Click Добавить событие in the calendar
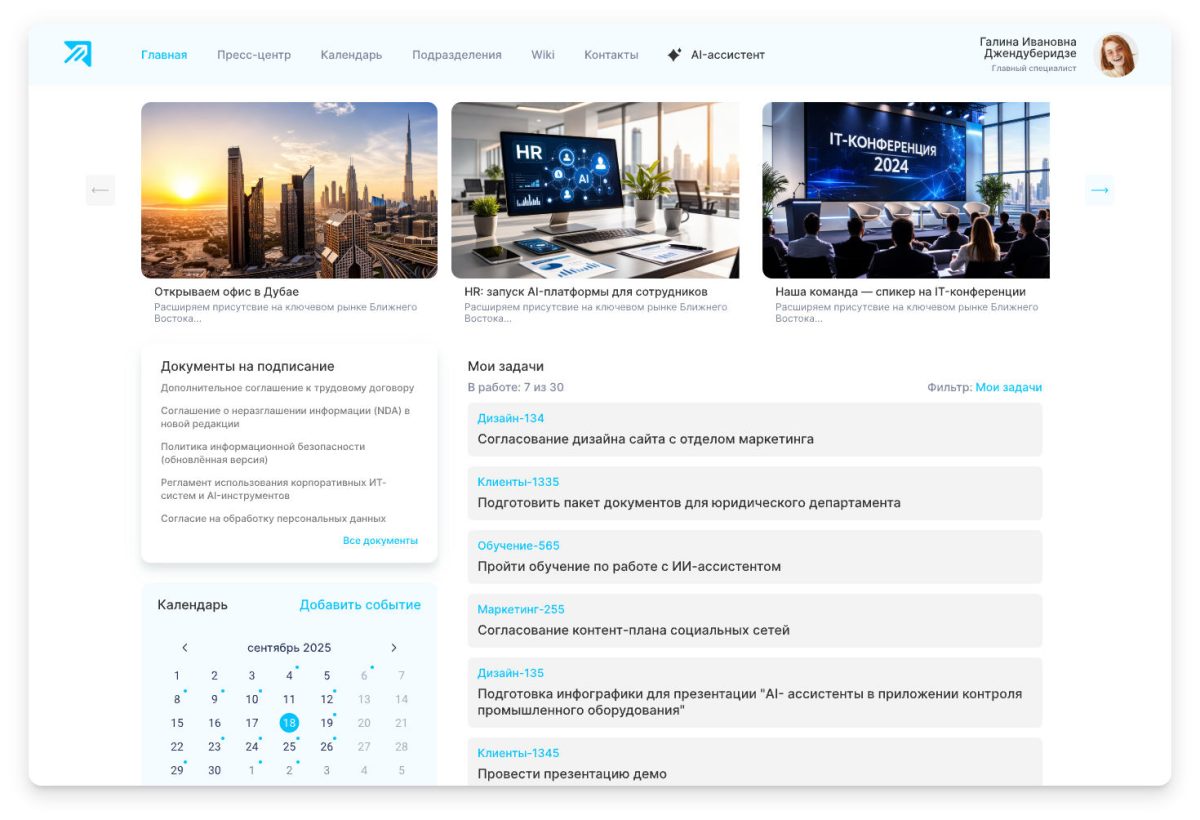The image size is (1200, 820). coord(360,604)
